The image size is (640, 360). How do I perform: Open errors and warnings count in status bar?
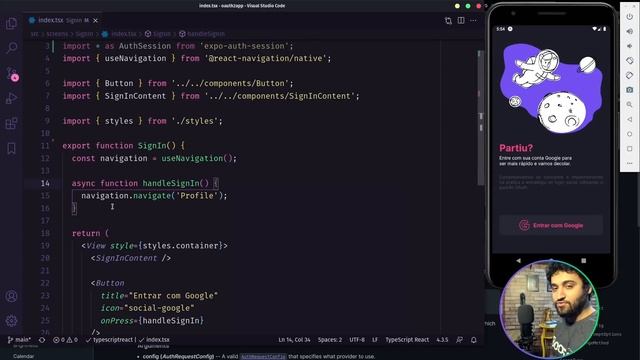(x=65, y=340)
